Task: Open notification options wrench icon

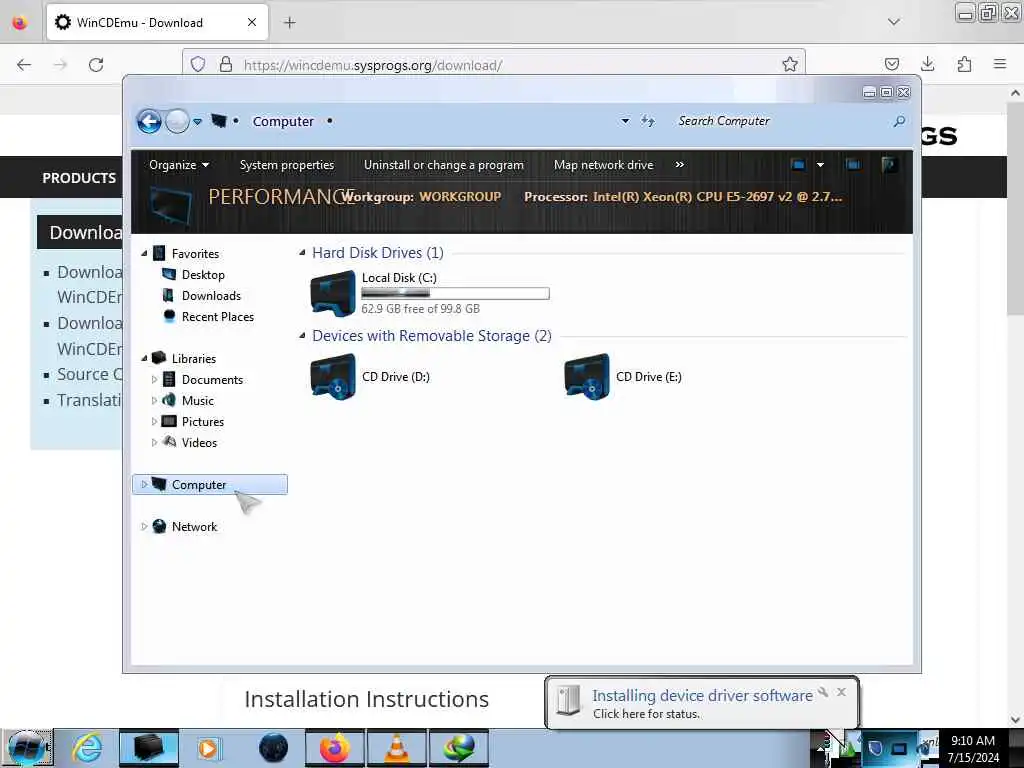Action: coord(823,692)
